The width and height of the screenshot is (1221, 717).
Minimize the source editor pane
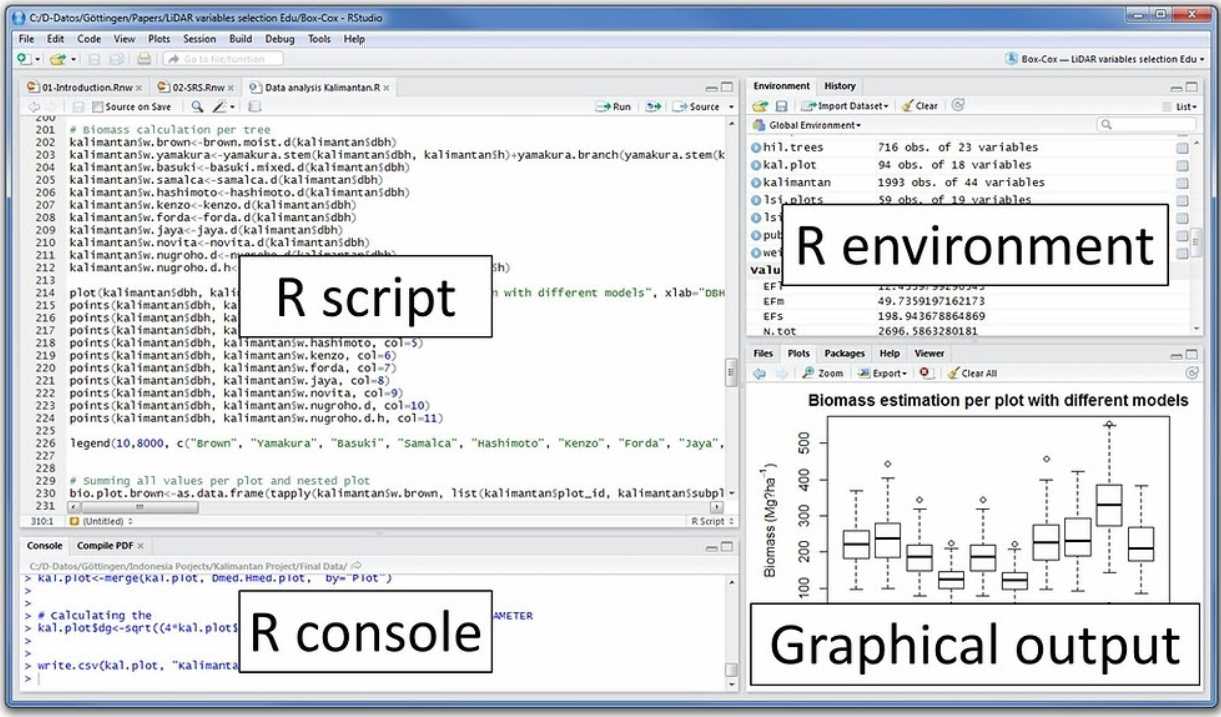coord(711,88)
